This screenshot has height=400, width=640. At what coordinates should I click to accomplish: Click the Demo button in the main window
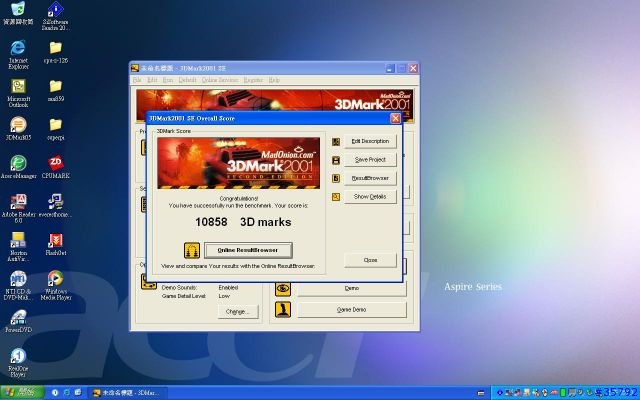(351, 288)
